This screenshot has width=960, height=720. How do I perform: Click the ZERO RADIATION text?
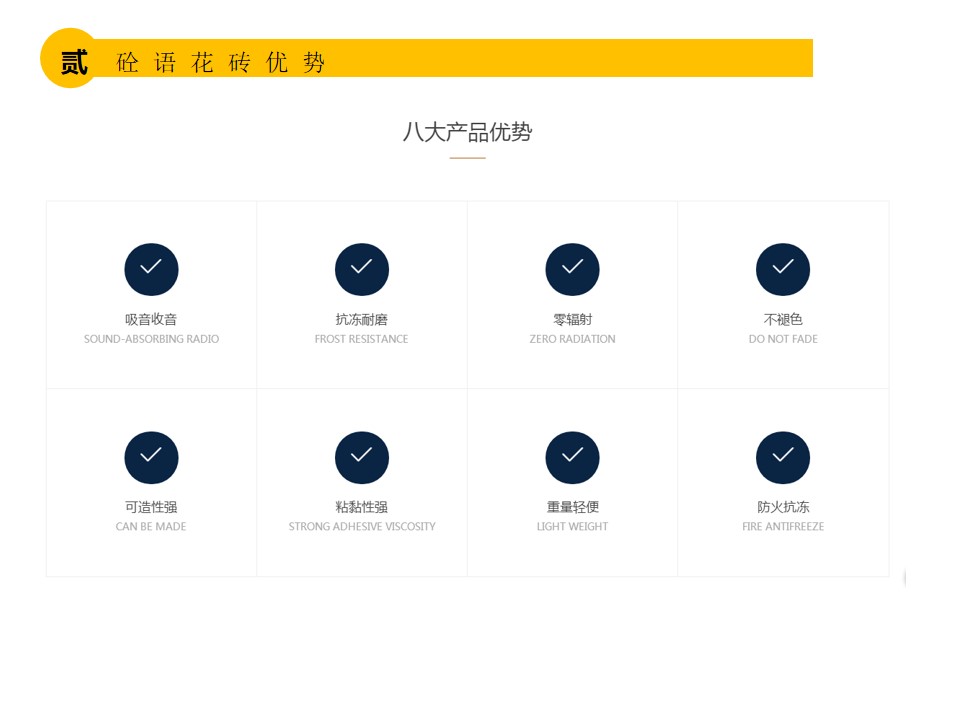click(x=572, y=339)
